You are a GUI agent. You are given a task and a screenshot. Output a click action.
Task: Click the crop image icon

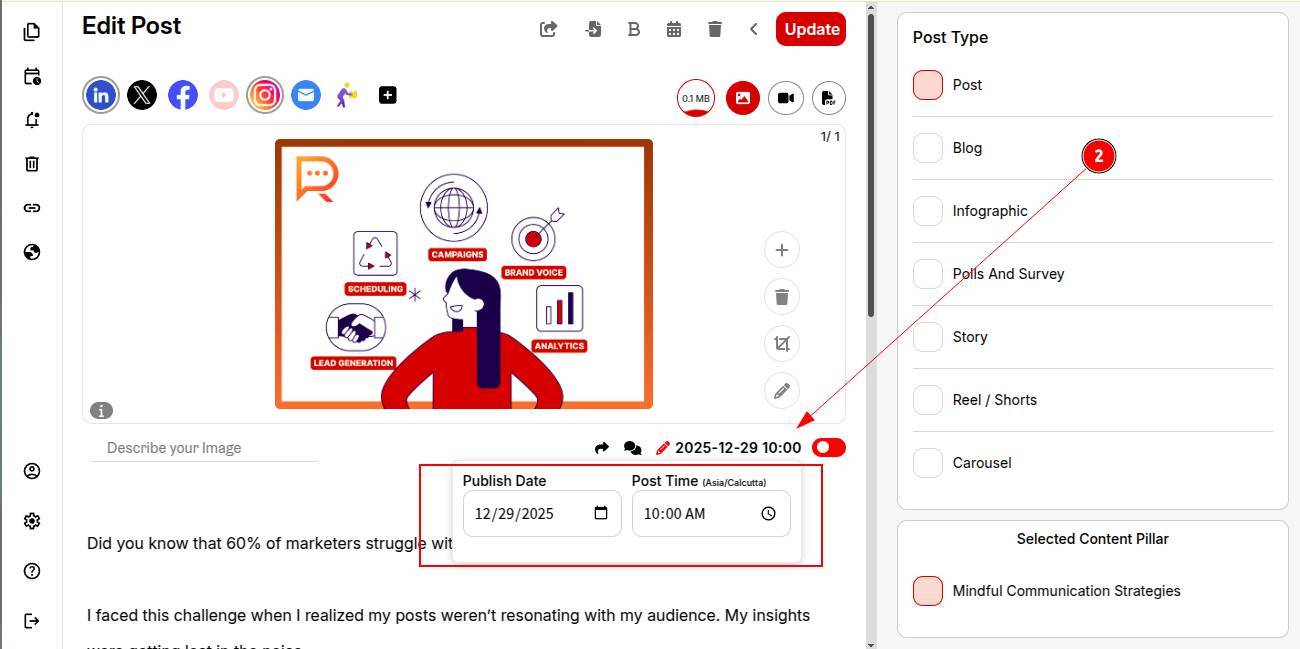[x=782, y=344]
